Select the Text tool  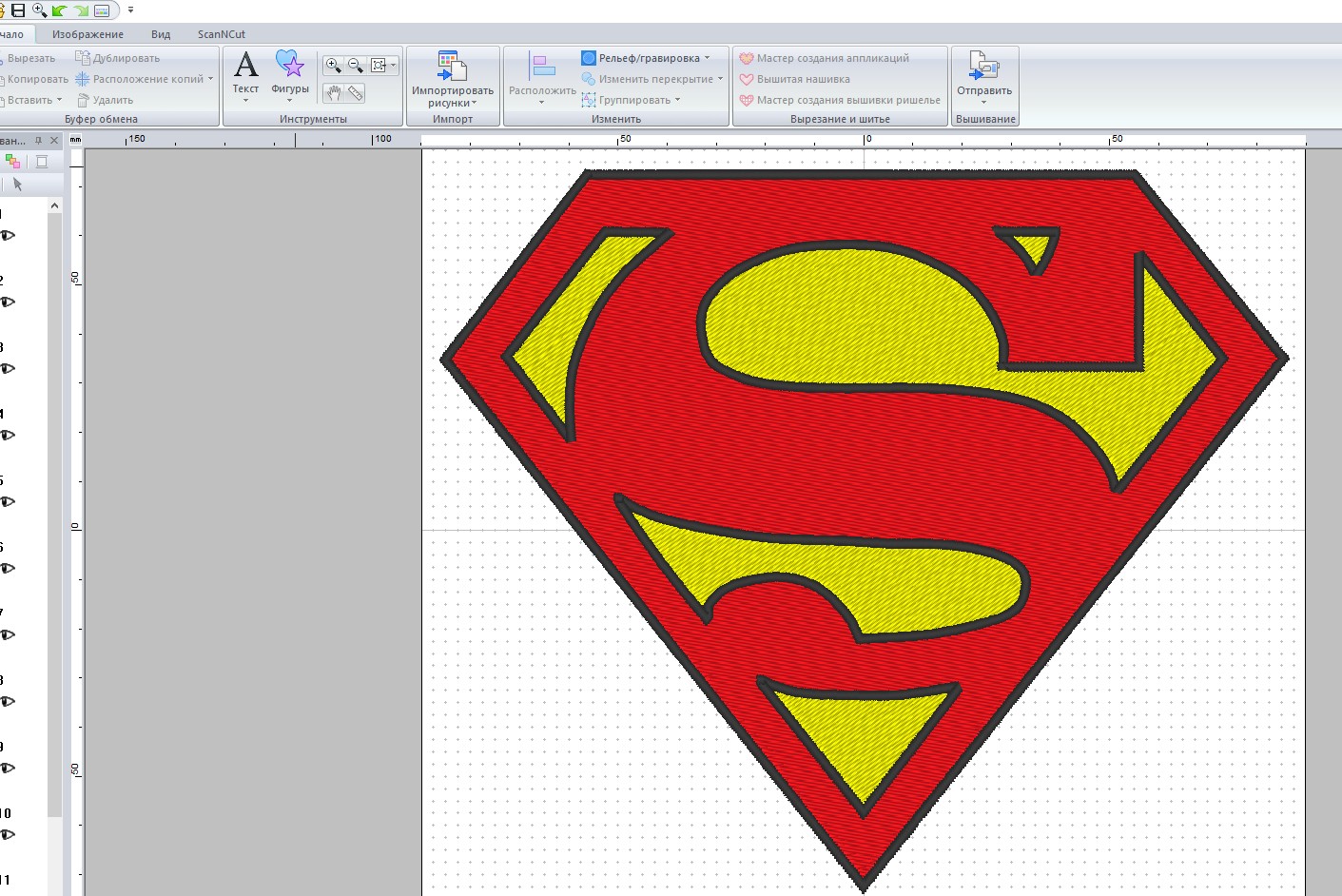pyautogui.click(x=245, y=73)
